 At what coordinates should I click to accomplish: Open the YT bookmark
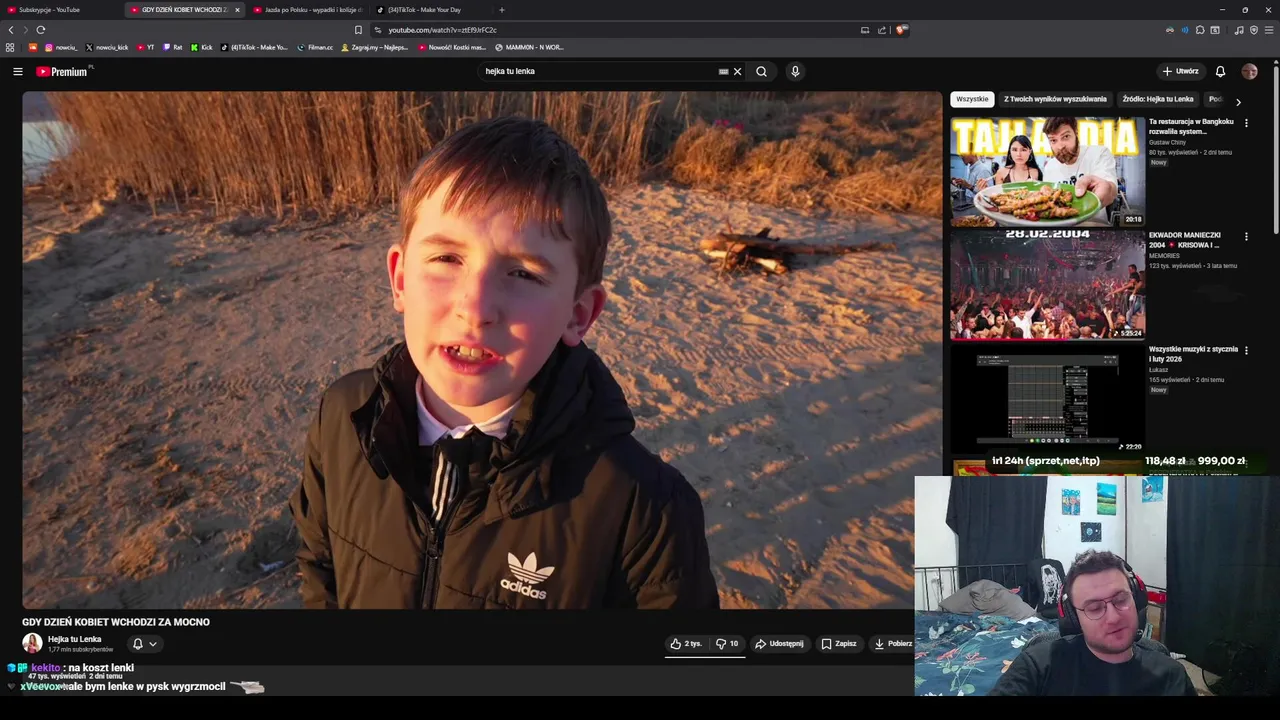[x=146, y=47]
